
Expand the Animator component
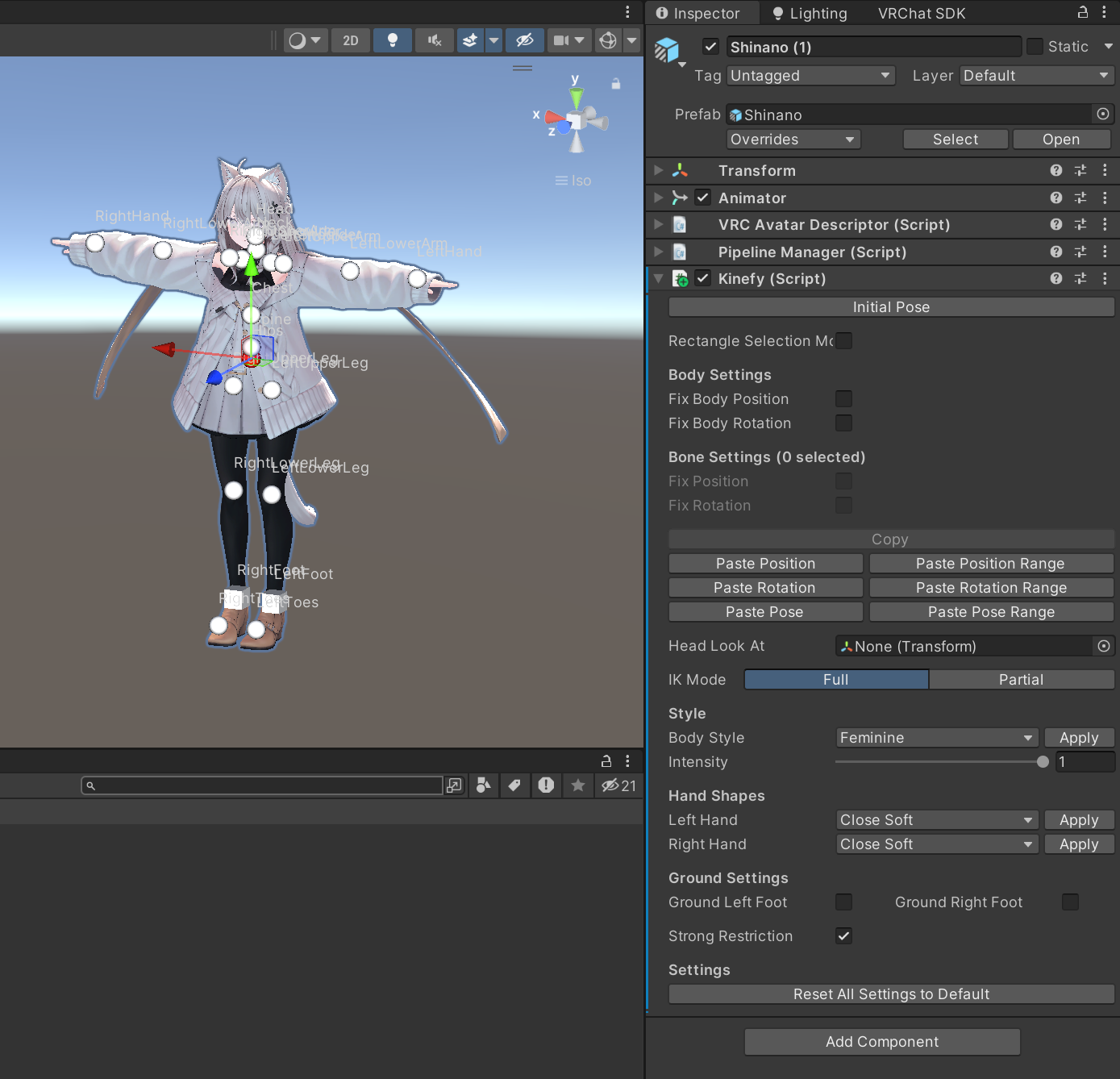pyautogui.click(x=659, y=198)
